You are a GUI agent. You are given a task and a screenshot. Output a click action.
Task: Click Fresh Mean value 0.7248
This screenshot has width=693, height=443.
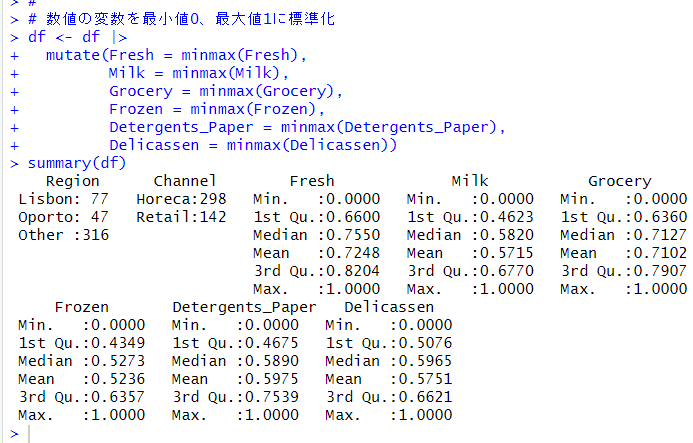[x=353, y=253]
